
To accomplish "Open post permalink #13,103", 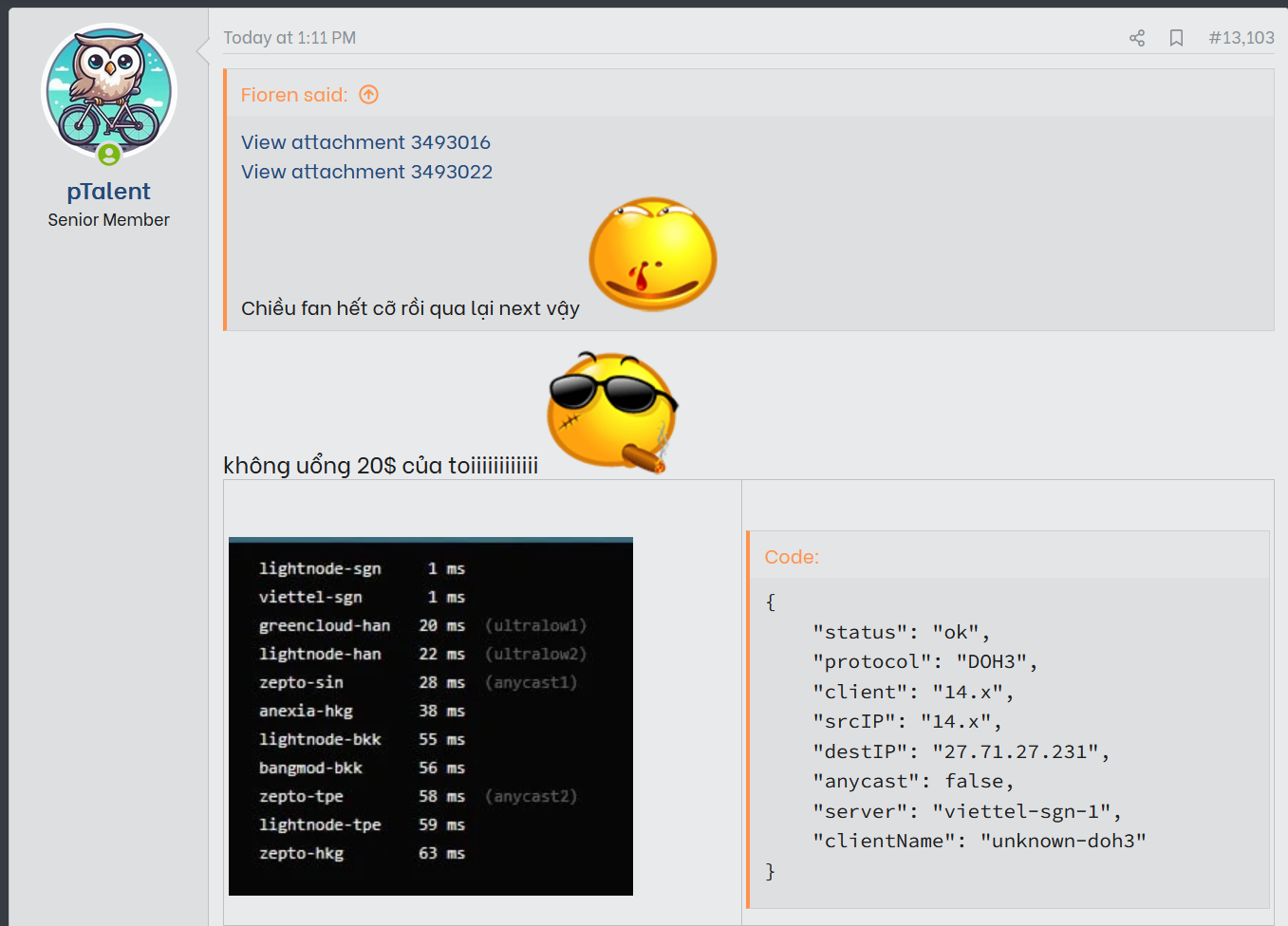I will 1241,38.
